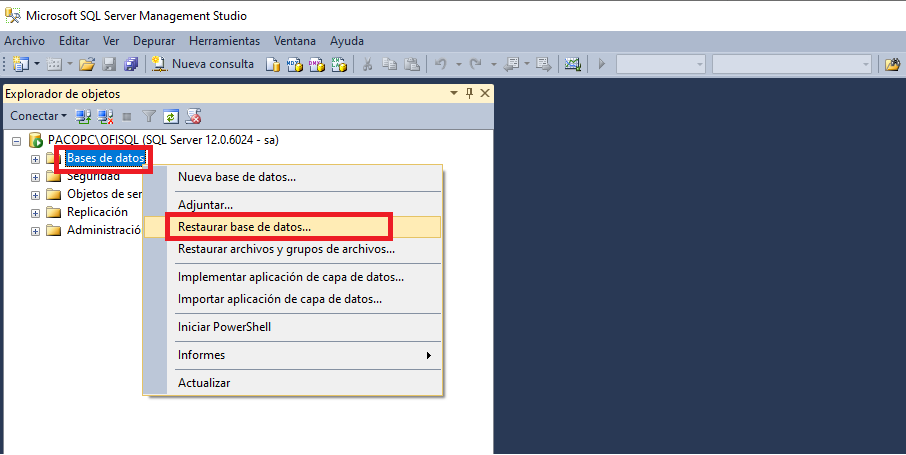Image resolution: width=906 pixels, height=455 pixels.
Task: Open the Ver menu
Action: click(111, 41)
